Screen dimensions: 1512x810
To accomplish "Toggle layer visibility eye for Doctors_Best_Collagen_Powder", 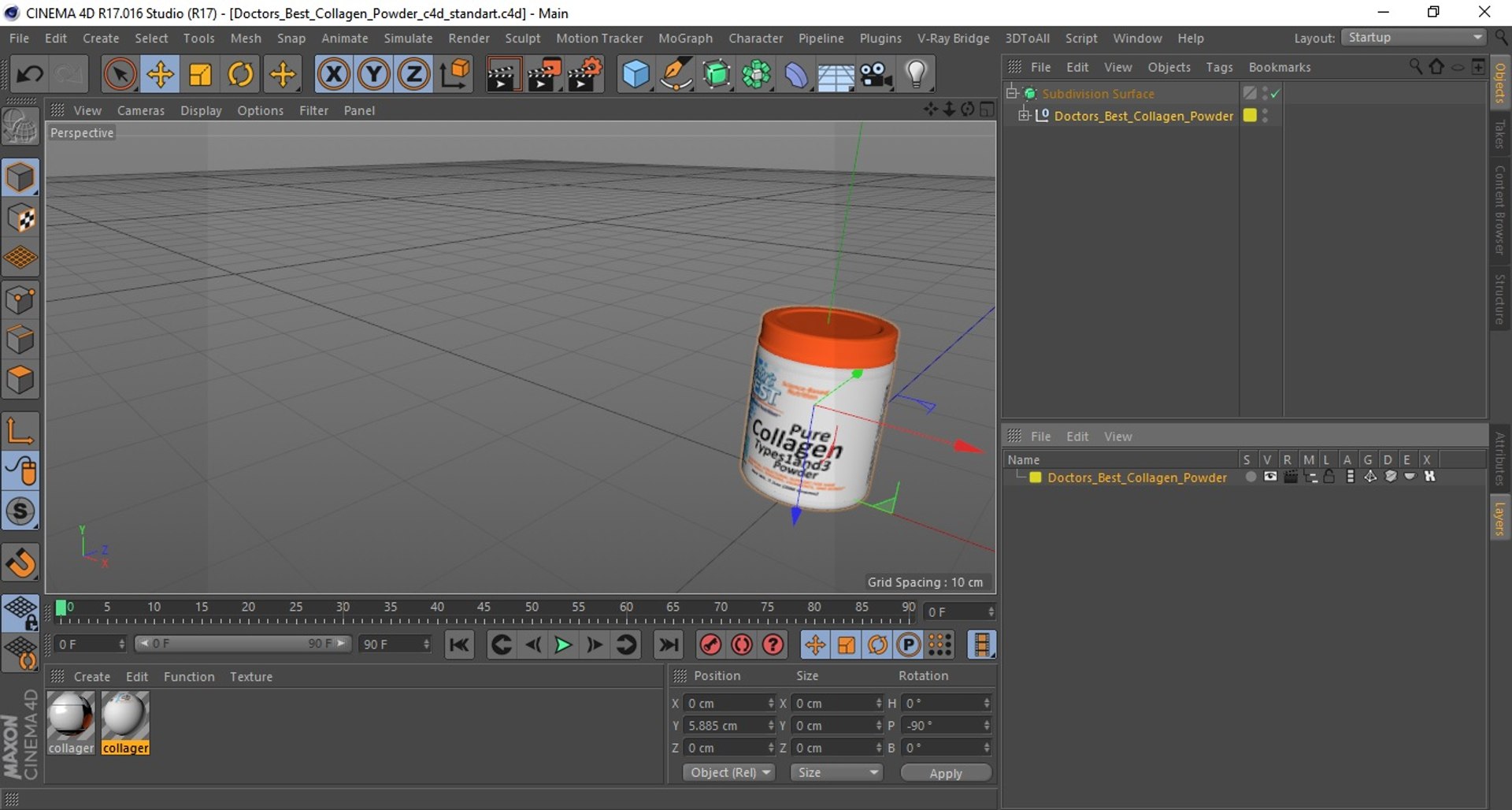I will (1270, 477).
